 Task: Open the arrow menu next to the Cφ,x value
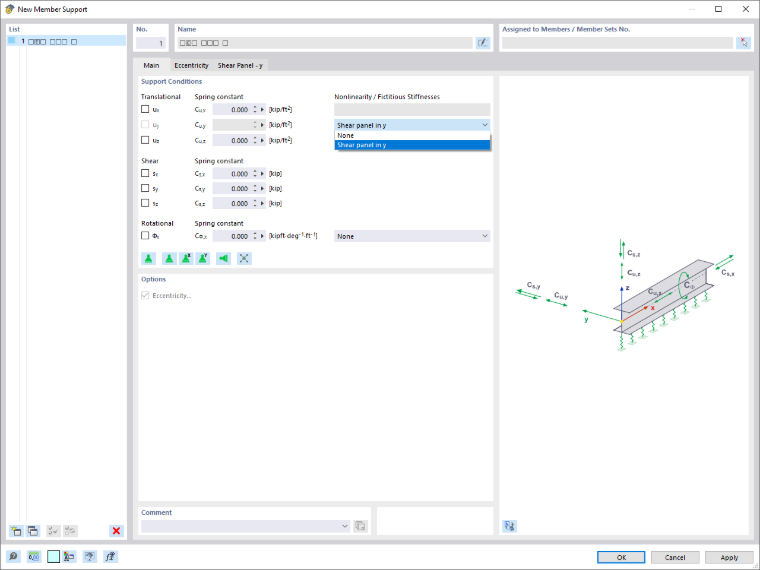point(262,236)
